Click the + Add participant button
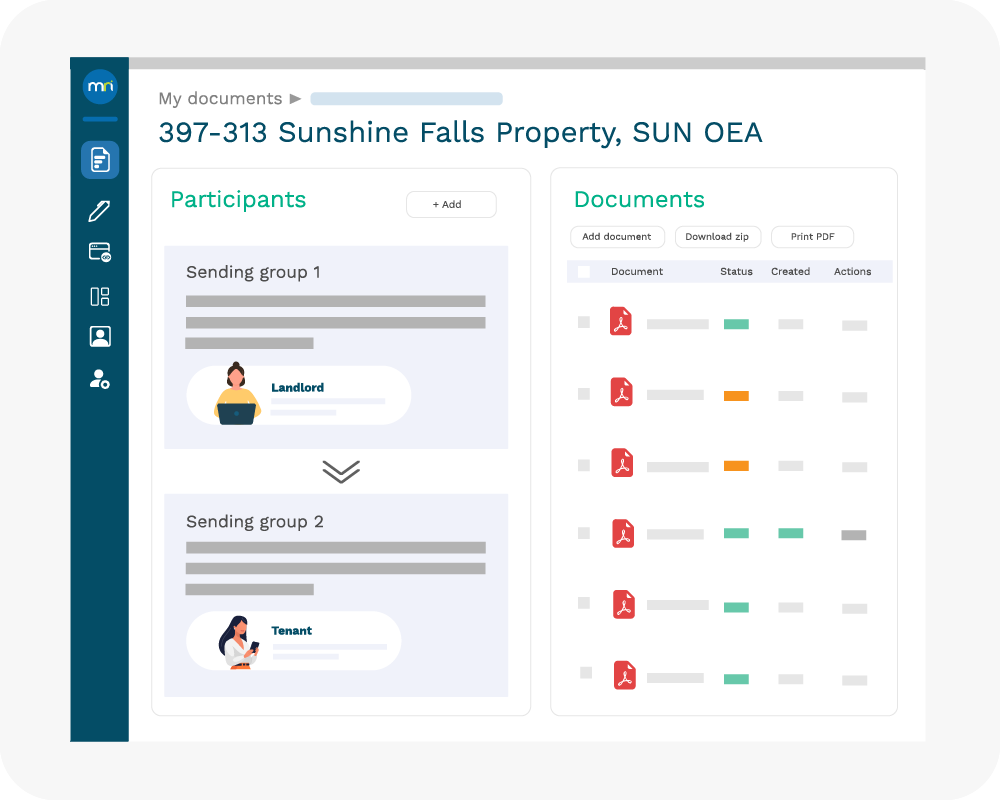The image size is (1000, 800). (x=451, y=205)
